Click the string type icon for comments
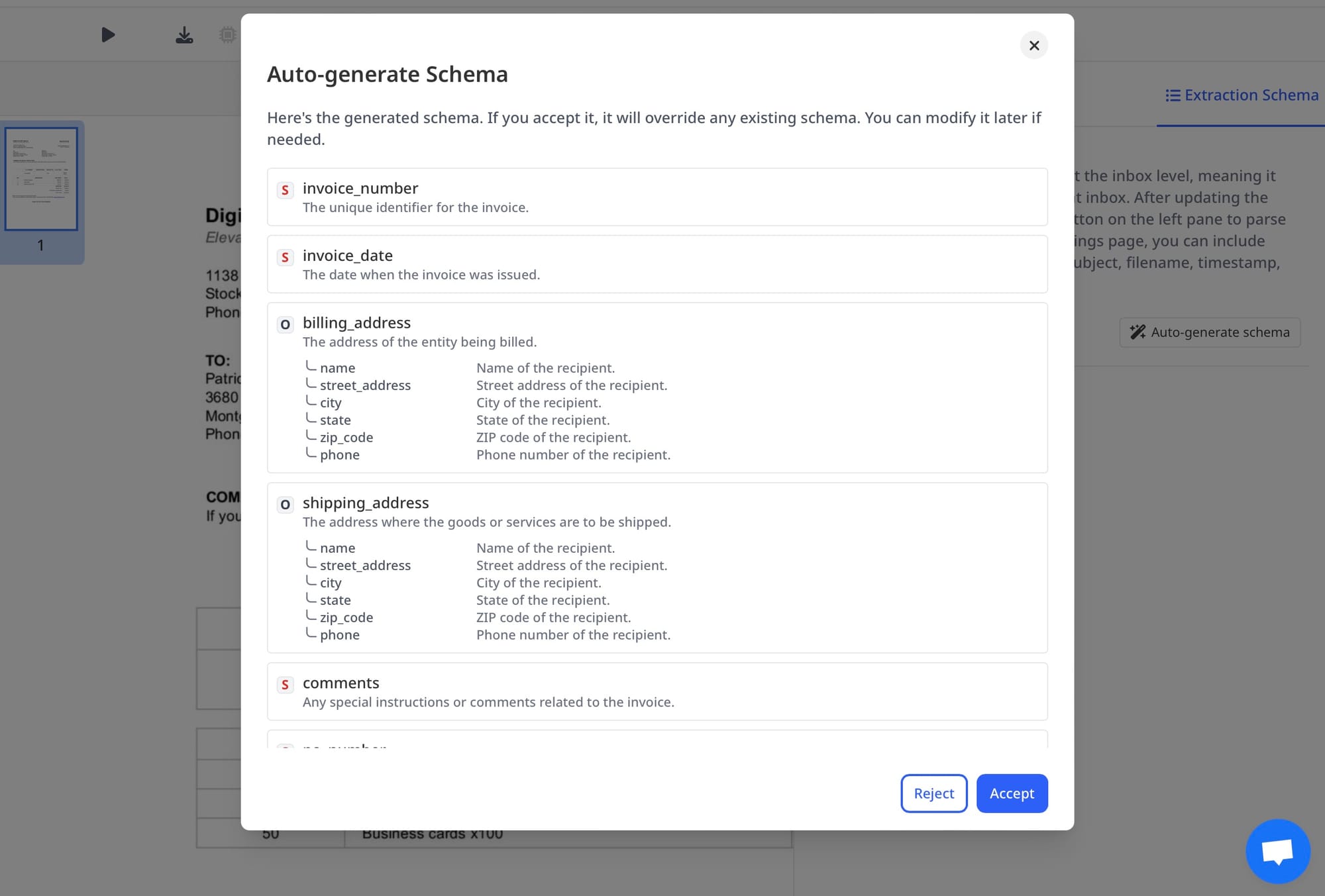 coord(285,685)
